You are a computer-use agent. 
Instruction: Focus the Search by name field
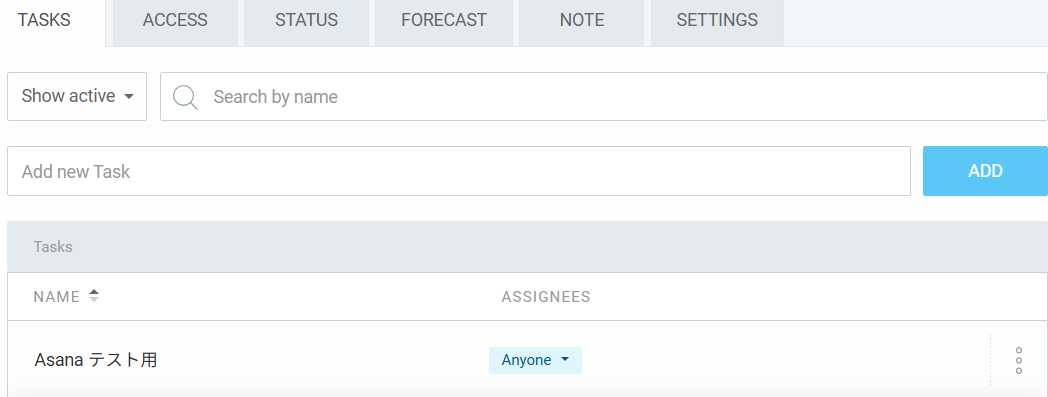604,96
